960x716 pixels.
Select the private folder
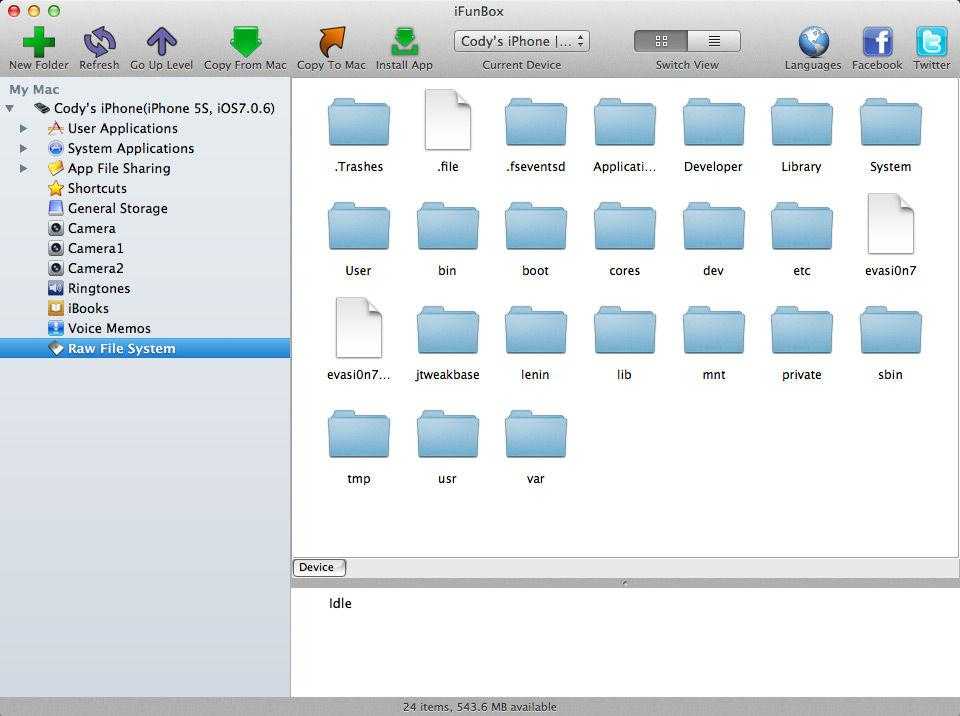(x=801, y=331)
